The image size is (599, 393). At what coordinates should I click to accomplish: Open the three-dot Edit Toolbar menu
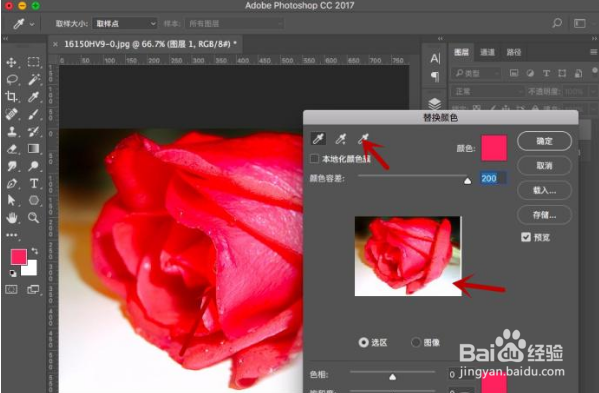tap(11, 235)
